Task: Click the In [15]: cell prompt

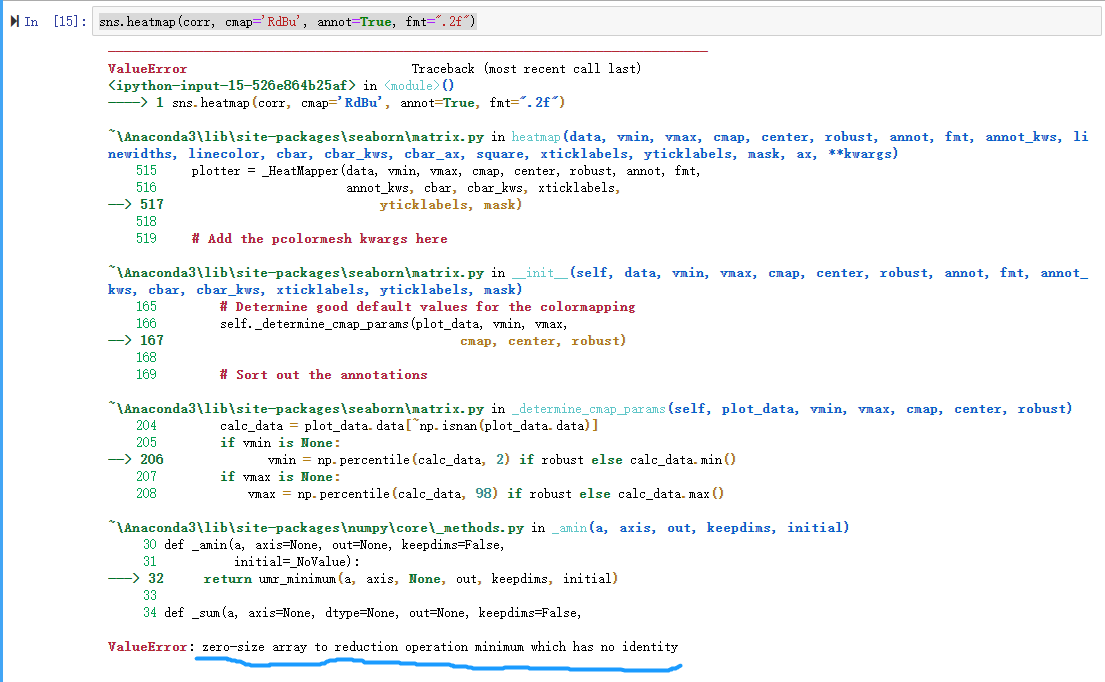Action: pyautogui.click(x=55, y=22)
